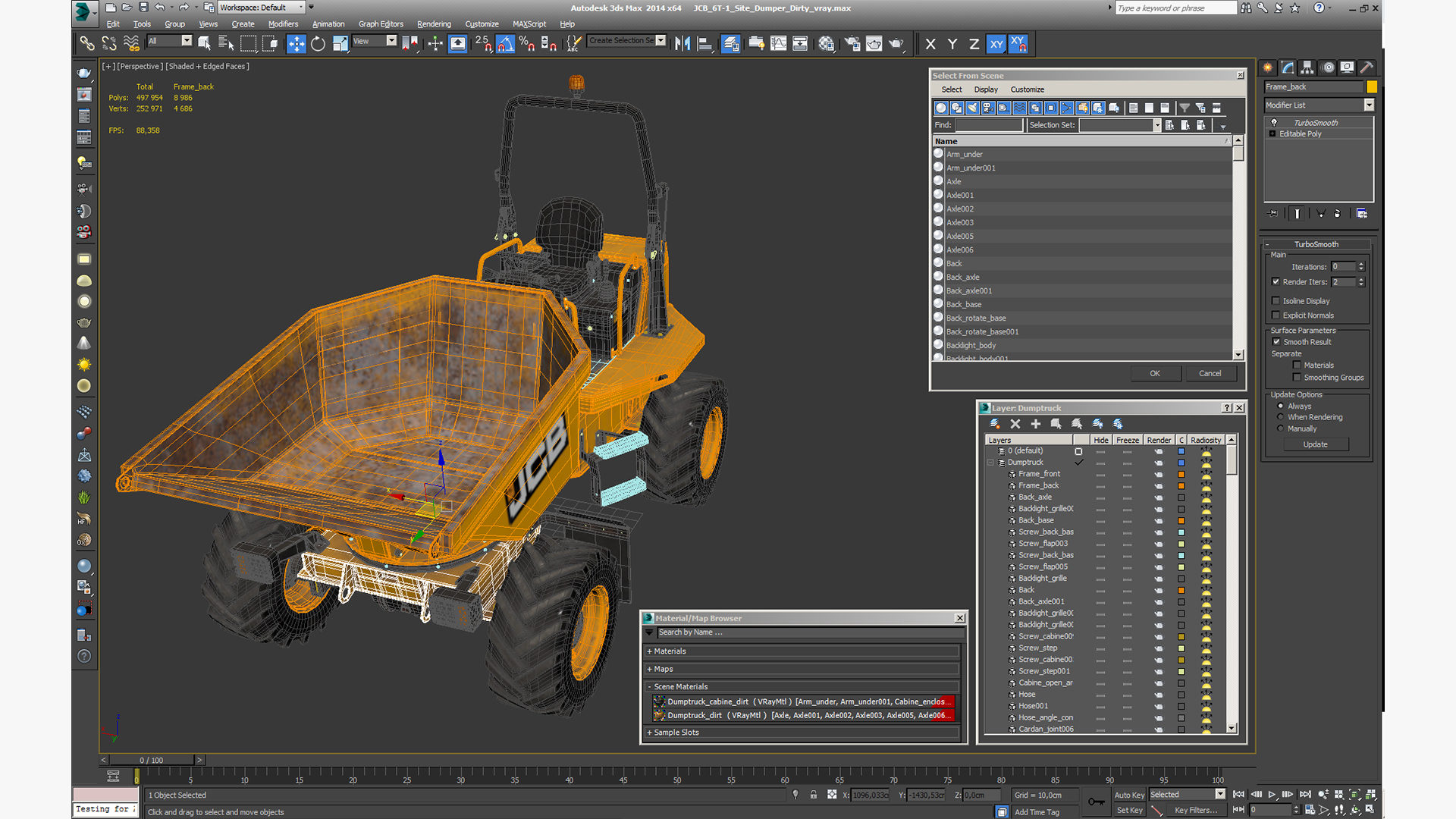Image resolution: width=1456 pixels, height=819 pixels.
Task: Click the Set Key key icon
Action: [1097, 802]
